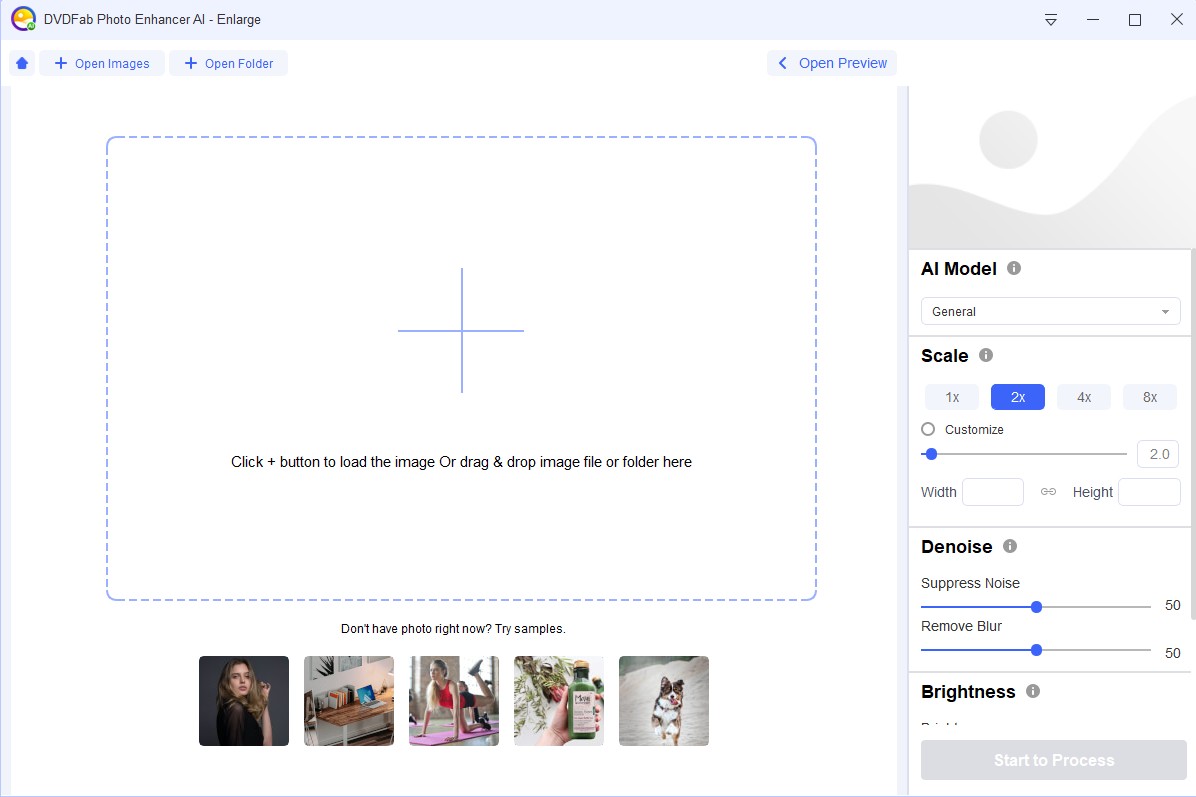
Task: Expand the General AI Model dropdown
Action: (x=1050, y=311)
